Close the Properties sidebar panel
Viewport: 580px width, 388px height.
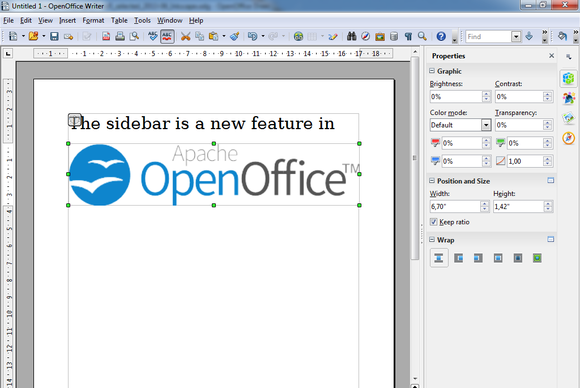[x=552, y=55]
